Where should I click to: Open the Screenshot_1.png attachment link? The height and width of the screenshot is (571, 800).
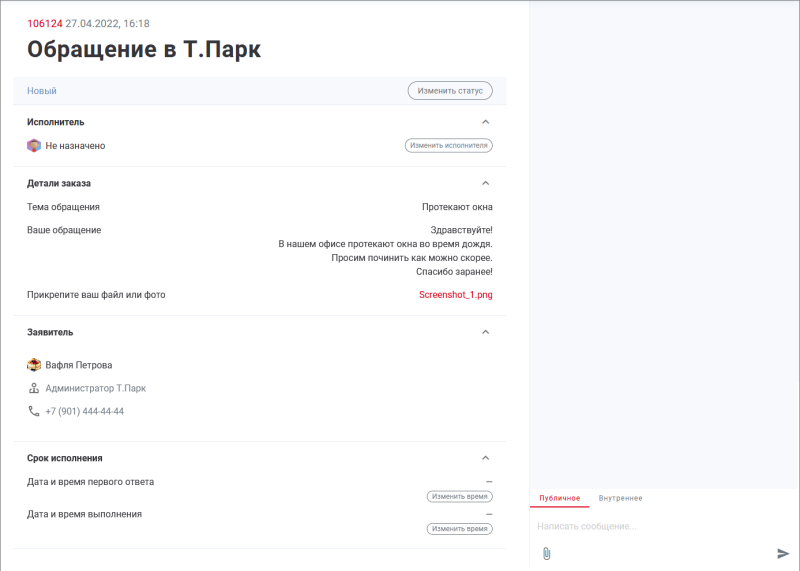[455, 295]
